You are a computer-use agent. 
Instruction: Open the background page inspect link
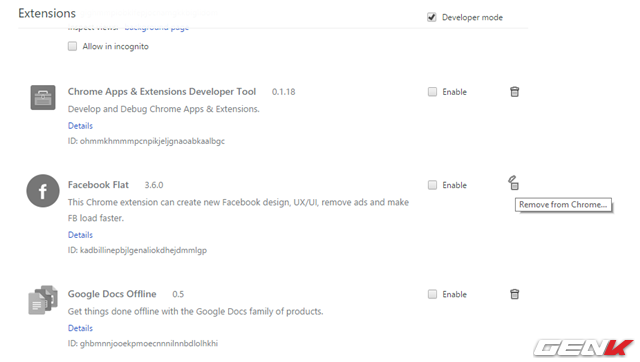click(x=157, y=28)
